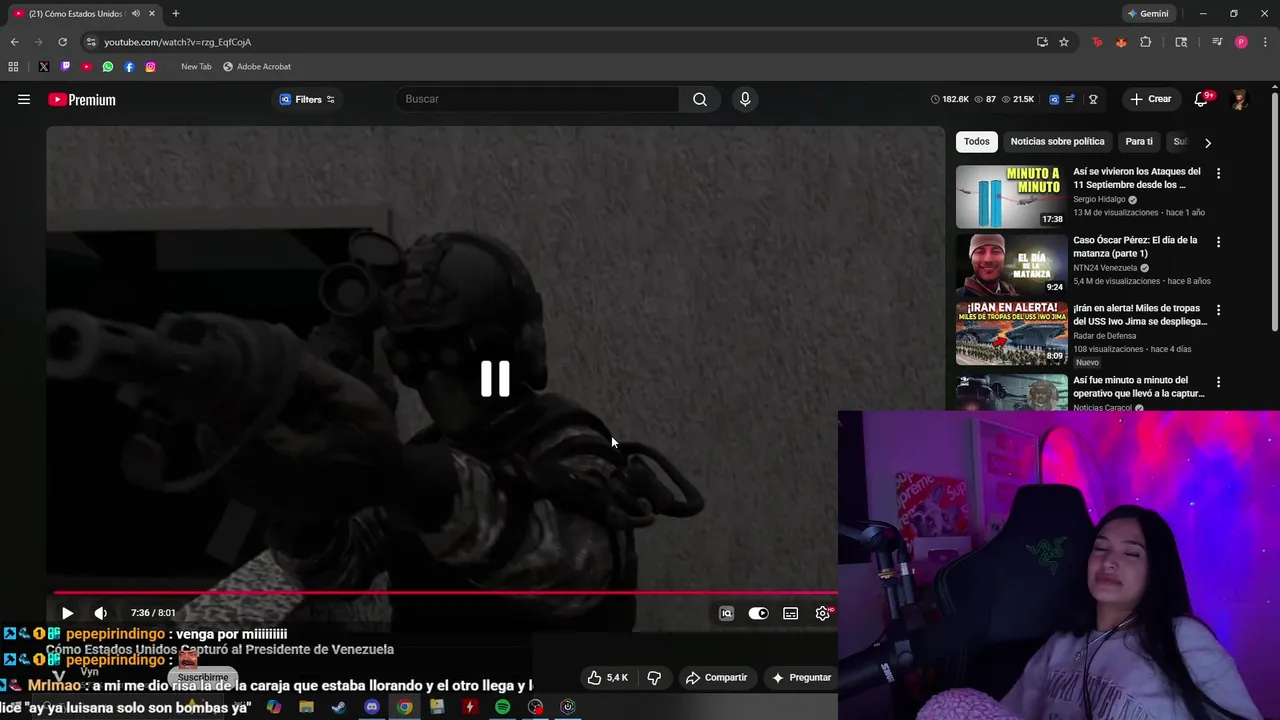This screenshot has width=1280, height=720.
Task: Click the vidIQ trophy icon
Action: [x=1093, y=99]
